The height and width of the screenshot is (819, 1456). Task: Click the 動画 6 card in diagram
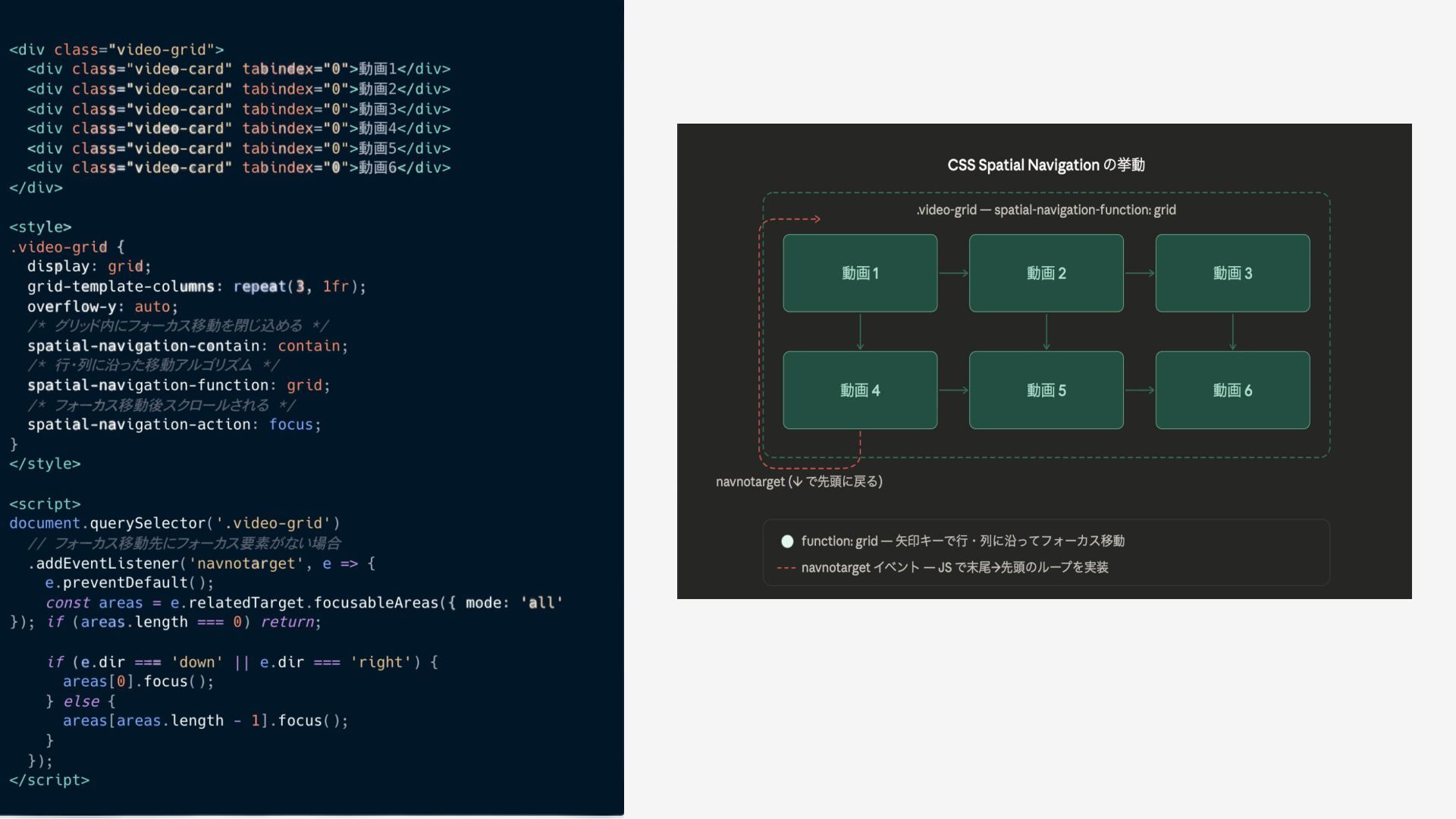coord(1232,390)
